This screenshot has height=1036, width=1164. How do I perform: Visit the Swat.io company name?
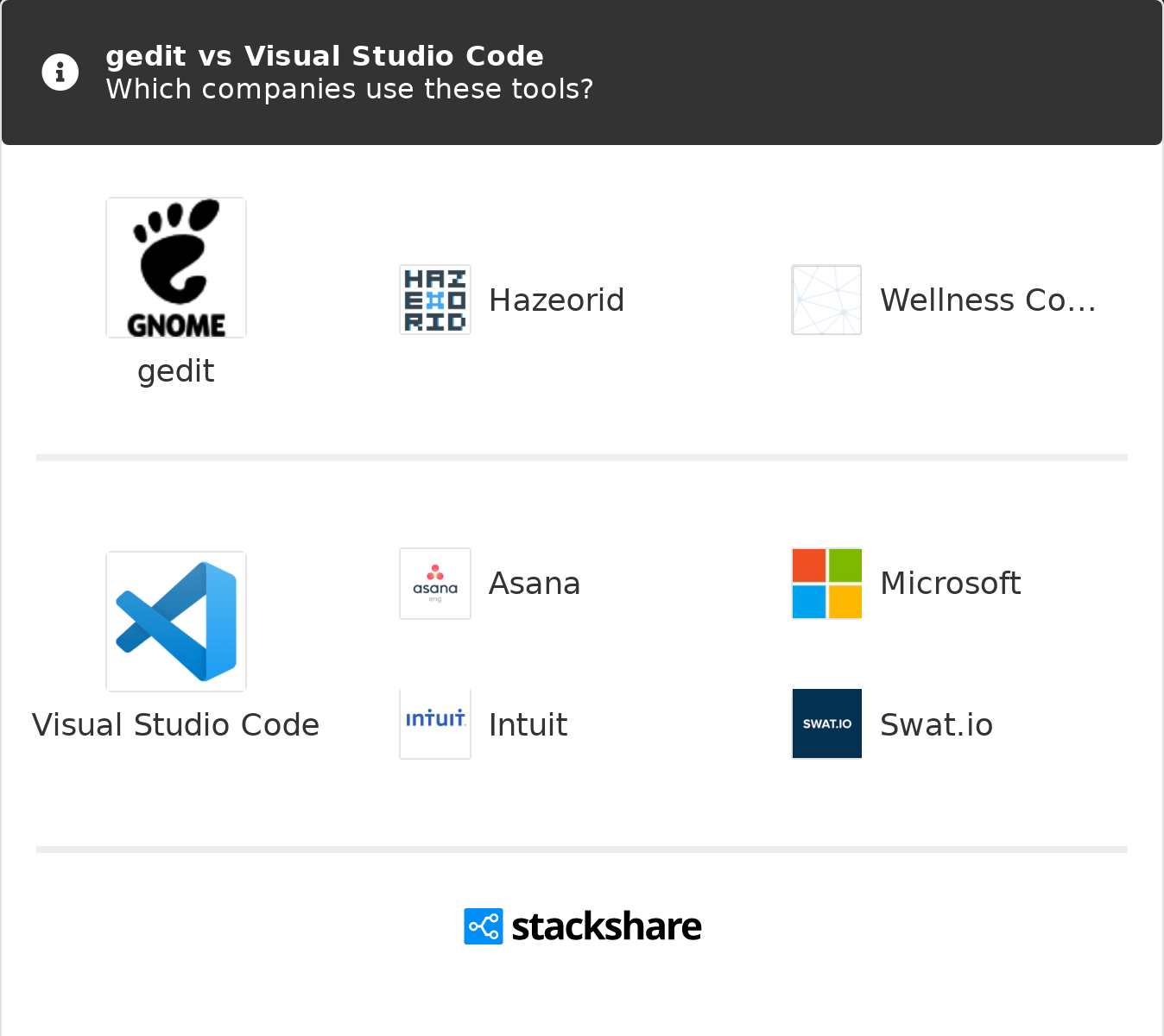[936, 725]
